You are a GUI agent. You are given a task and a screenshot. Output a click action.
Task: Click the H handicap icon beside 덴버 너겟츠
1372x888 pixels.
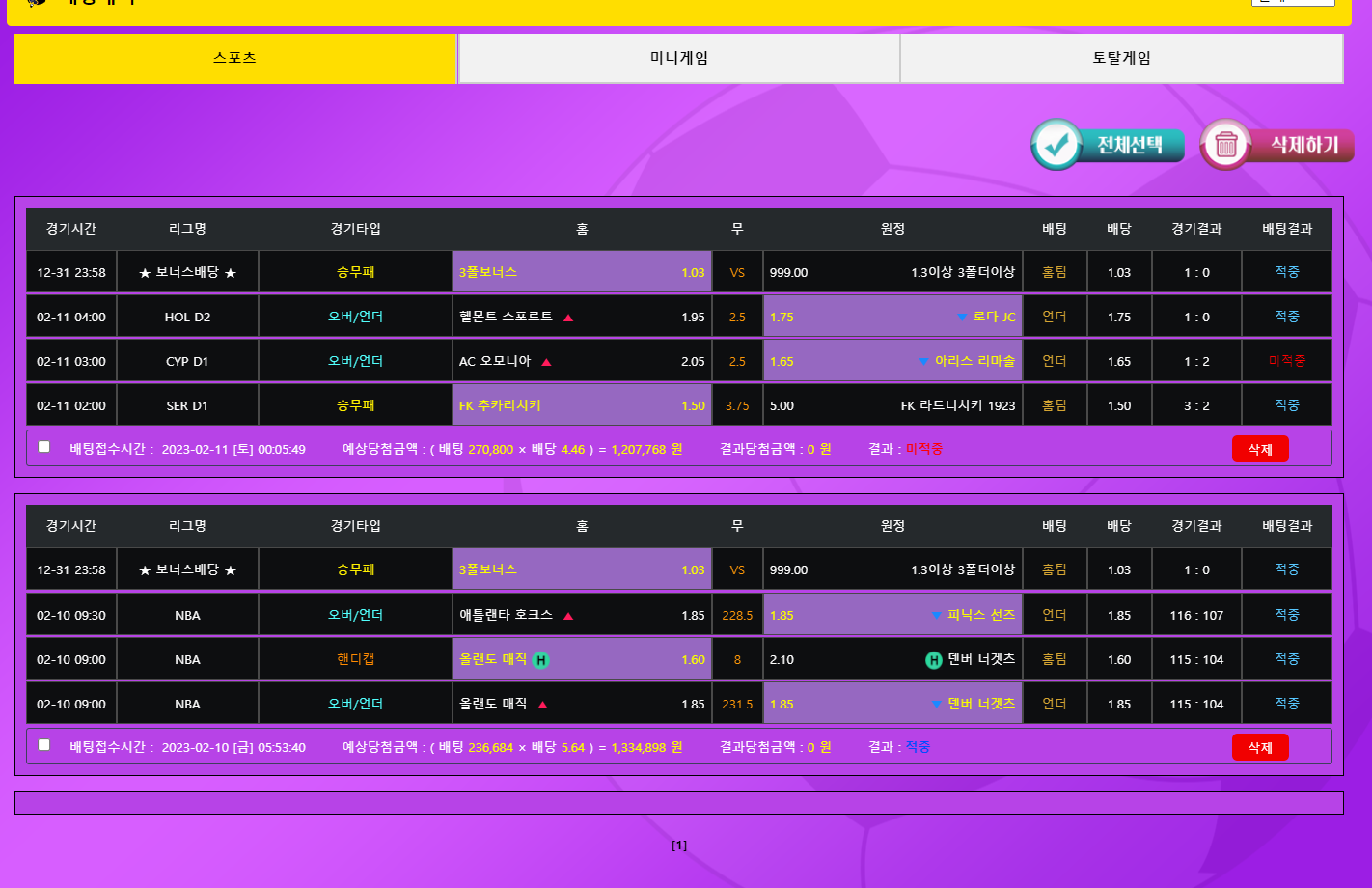click(x=933, y=660)
